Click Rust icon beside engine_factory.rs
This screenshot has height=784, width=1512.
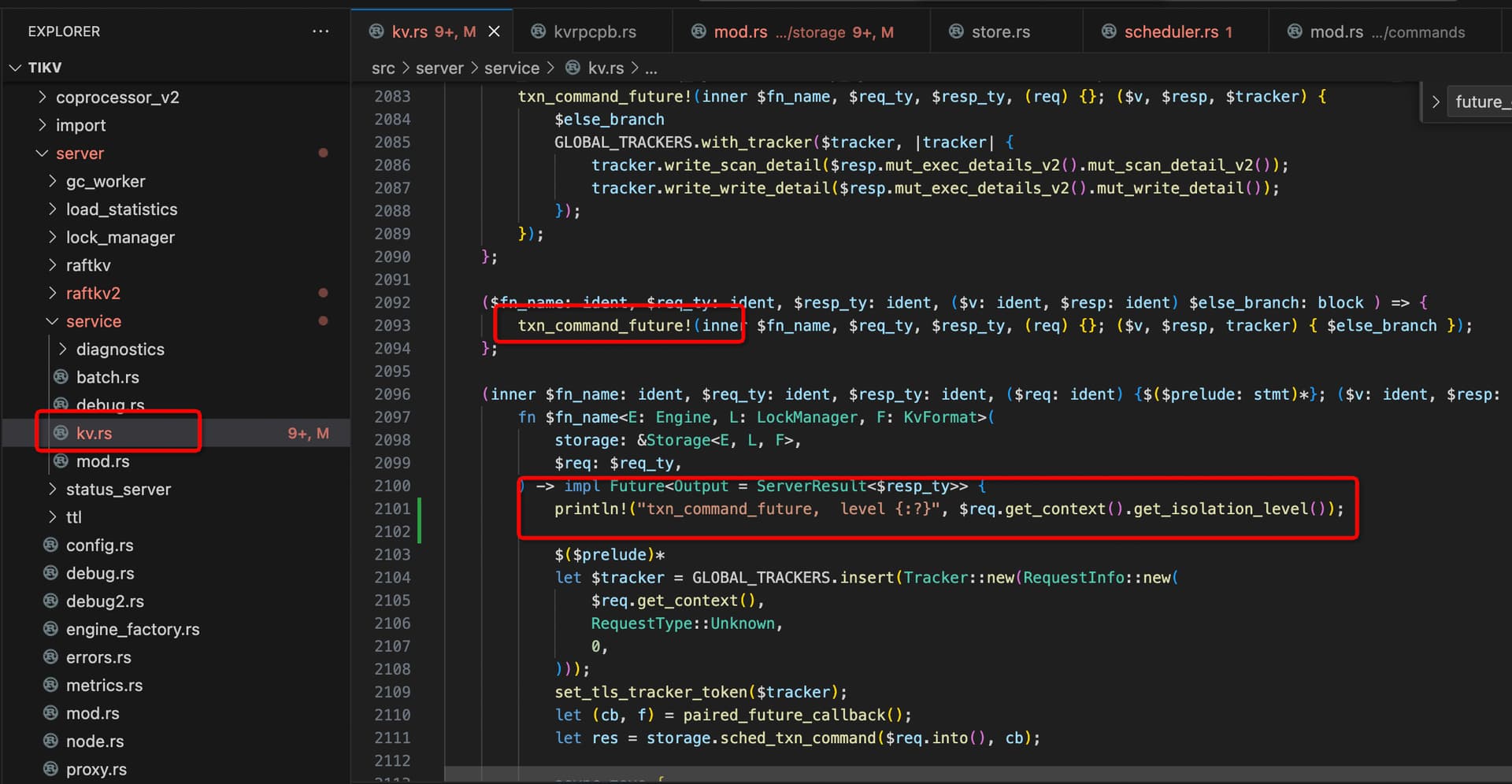pos(50,629)
